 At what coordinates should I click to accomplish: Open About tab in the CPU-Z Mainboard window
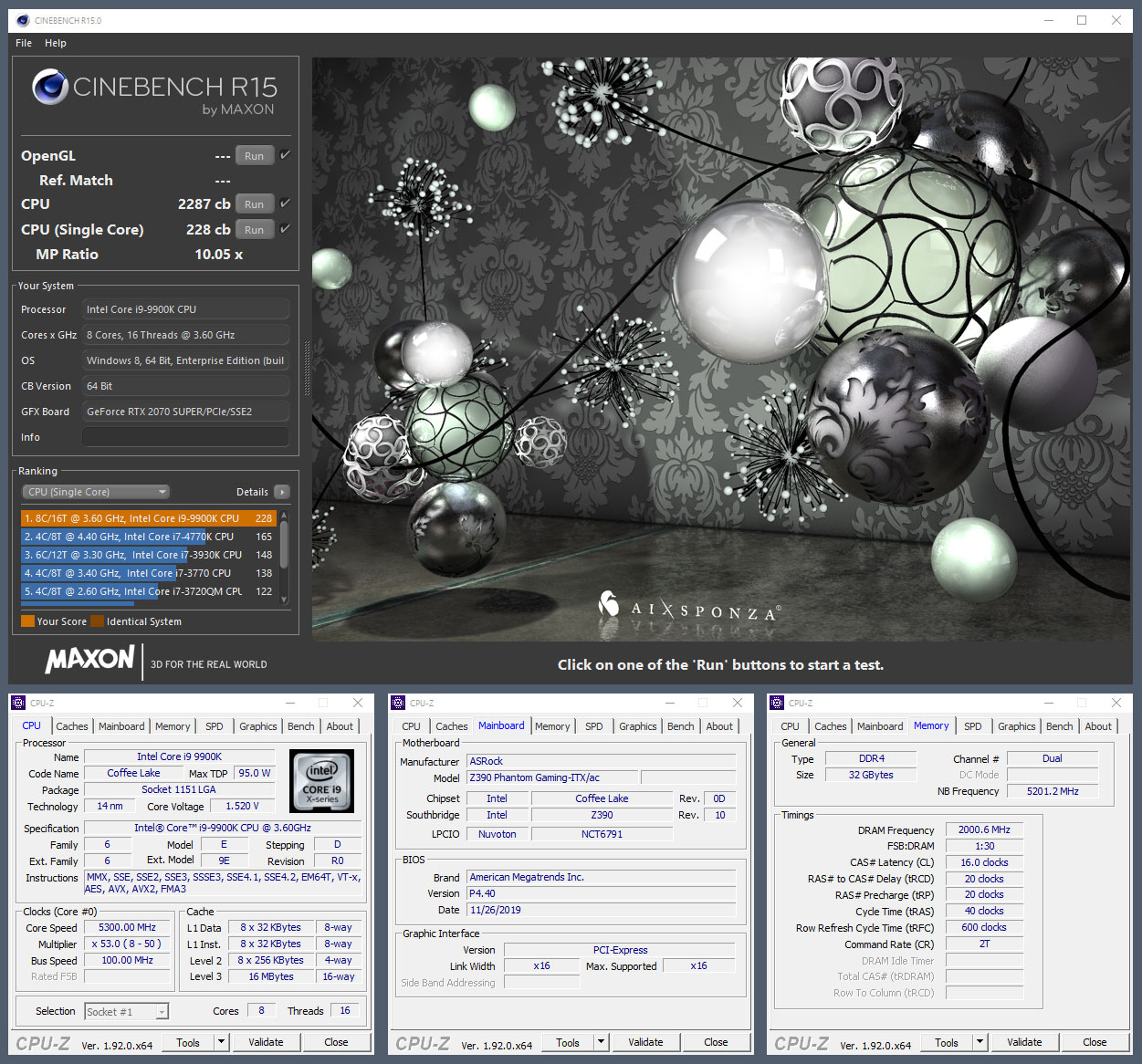(719, 726)
